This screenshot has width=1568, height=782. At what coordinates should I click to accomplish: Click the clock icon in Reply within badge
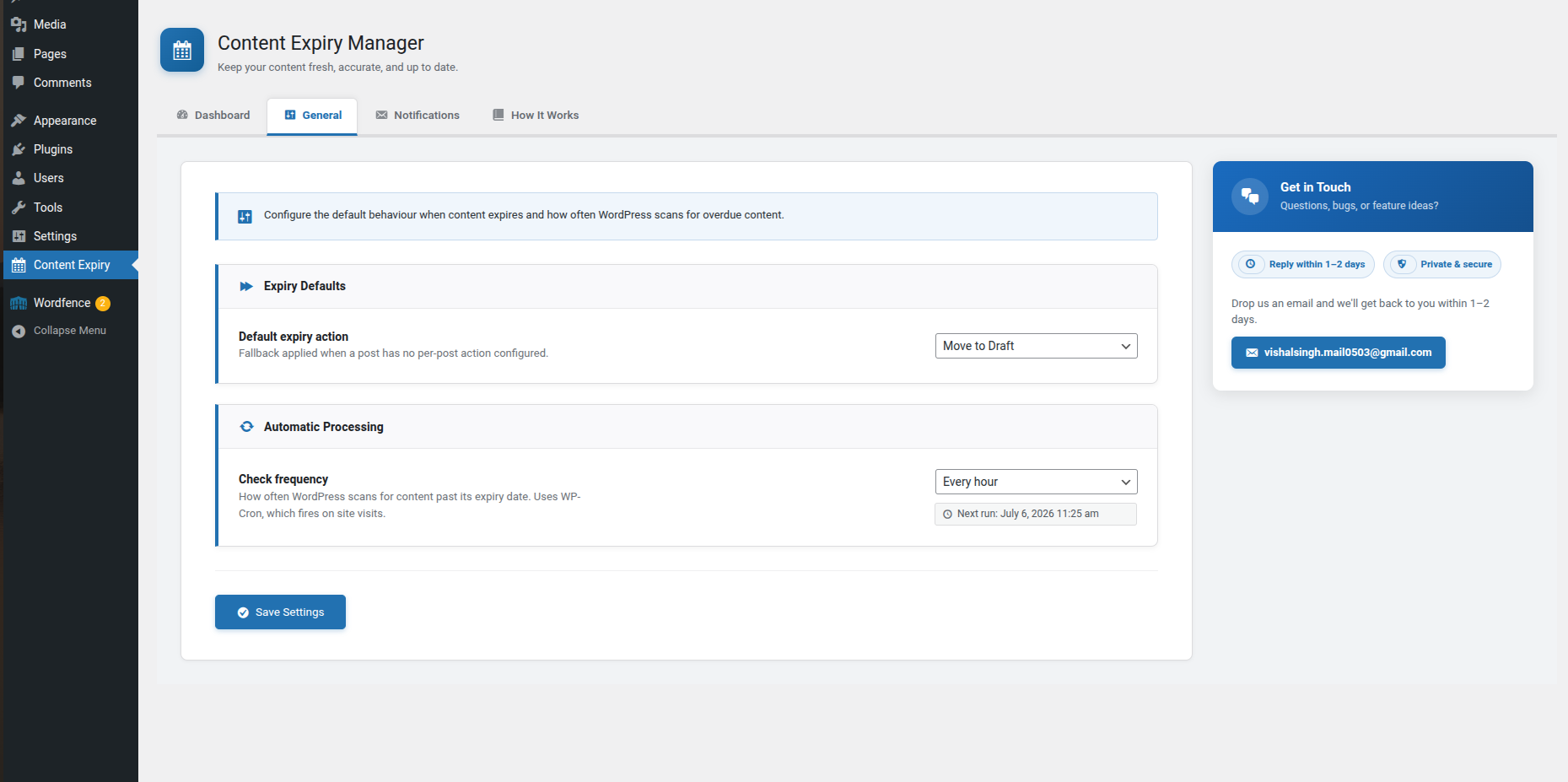[x=1251, y=264]
